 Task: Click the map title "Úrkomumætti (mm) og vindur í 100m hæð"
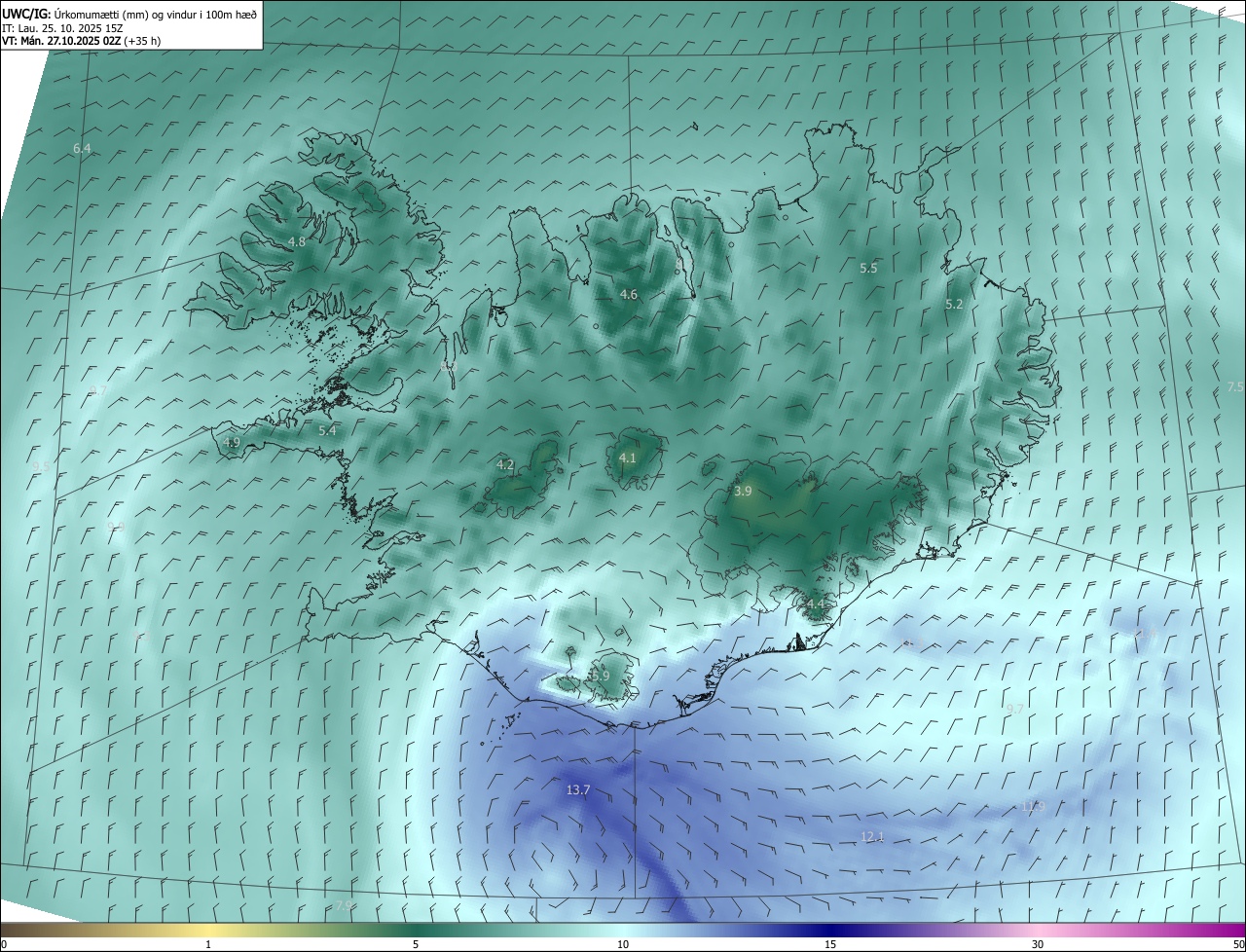click(x=154, y=14)
